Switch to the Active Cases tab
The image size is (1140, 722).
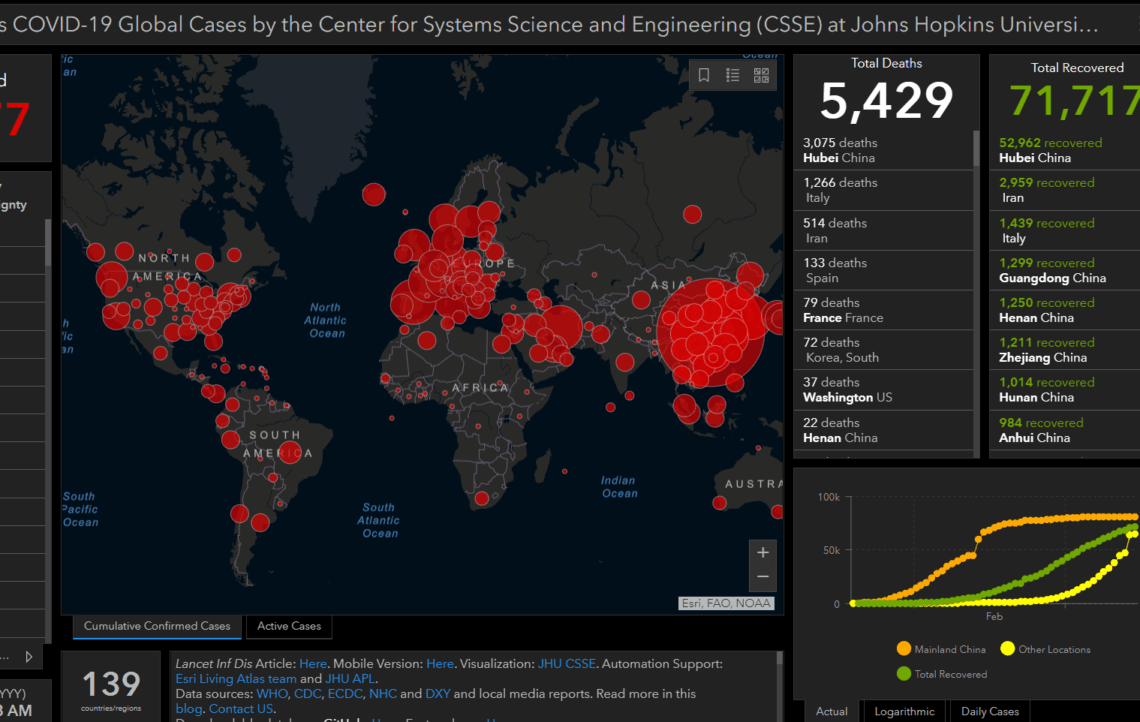click(x=289, y=626)
